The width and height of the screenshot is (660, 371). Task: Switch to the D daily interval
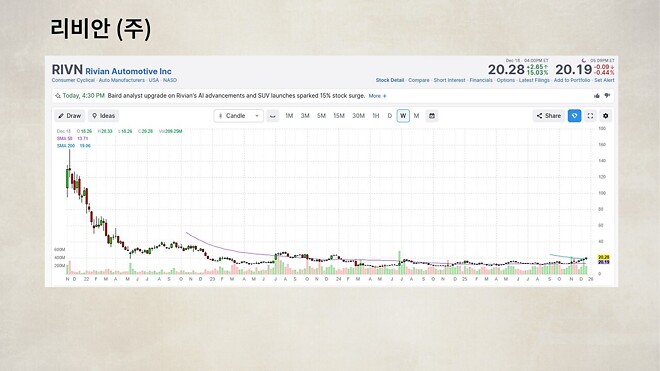390,116
